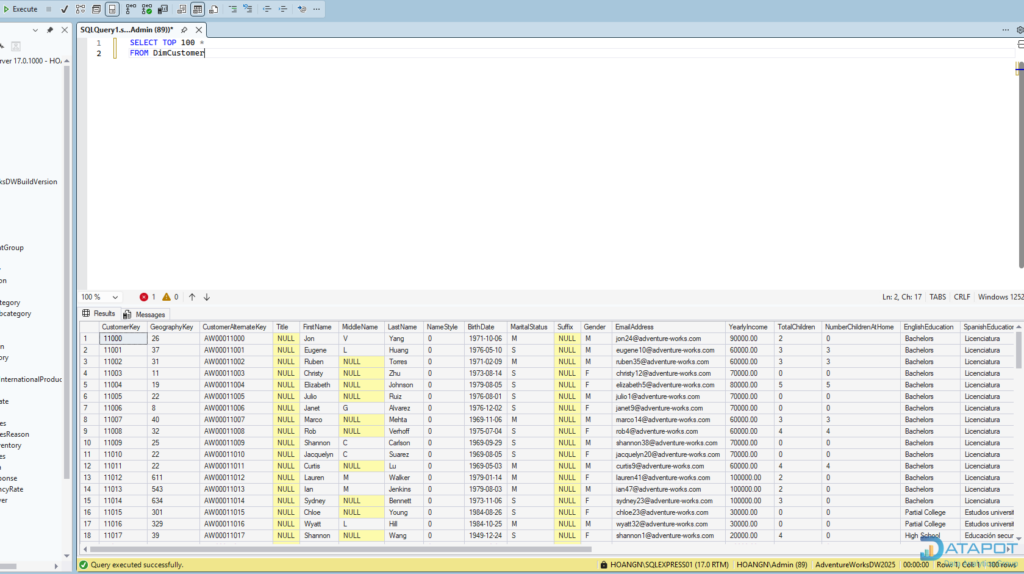Click the CustomerKey column header

click(x=121, y=327)
